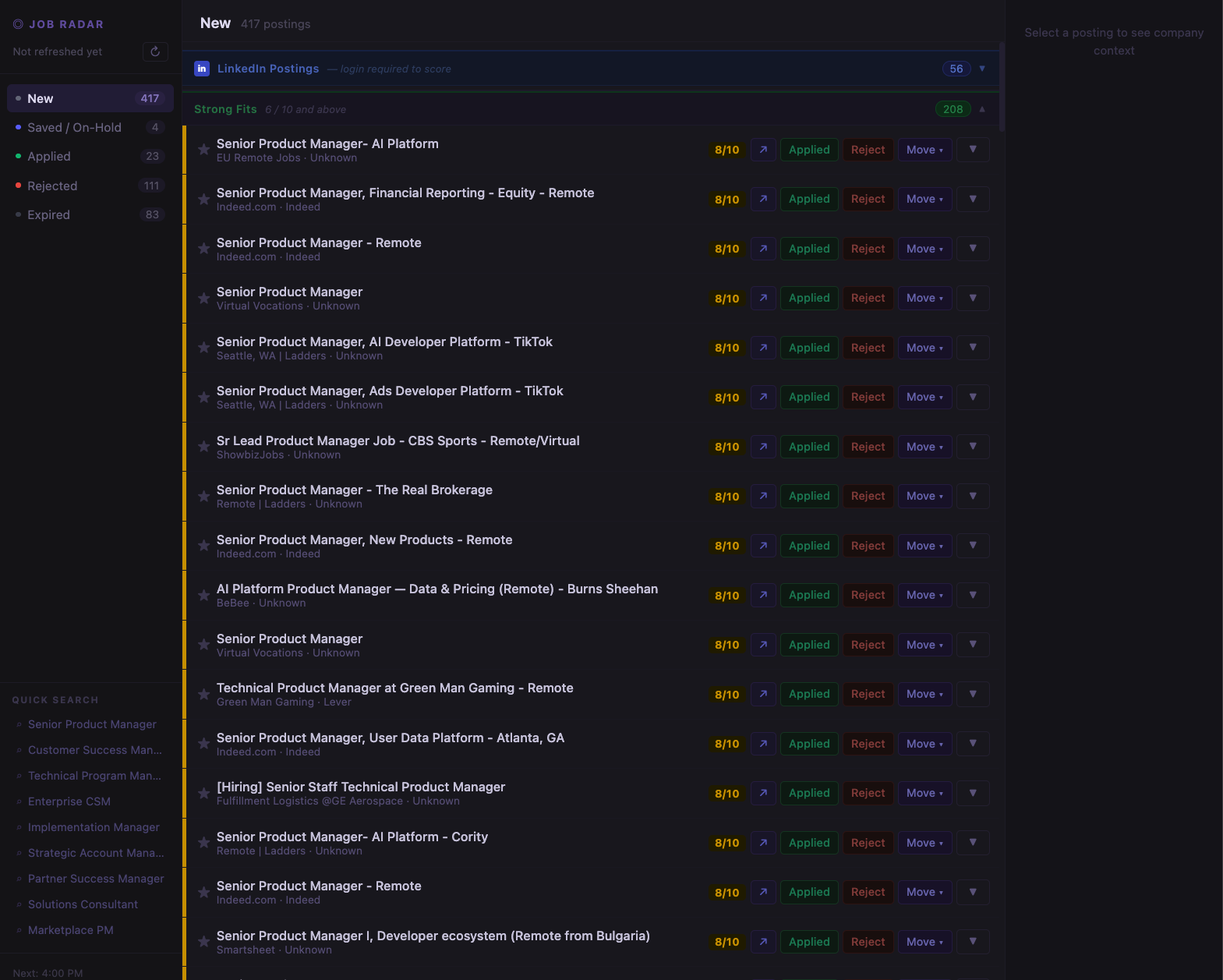Screen dimensions: 1223x980
Task: Click the postings list vertical scrollbar
Action: 1002,87
